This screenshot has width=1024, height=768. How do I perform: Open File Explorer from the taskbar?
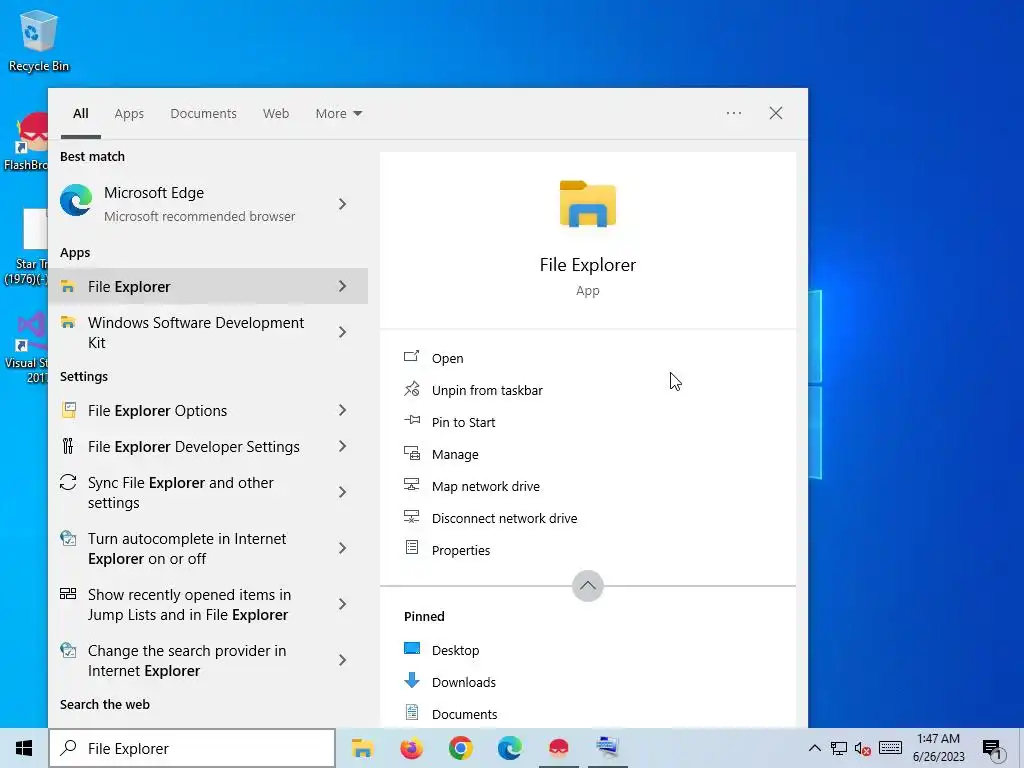tap(362, 748)
